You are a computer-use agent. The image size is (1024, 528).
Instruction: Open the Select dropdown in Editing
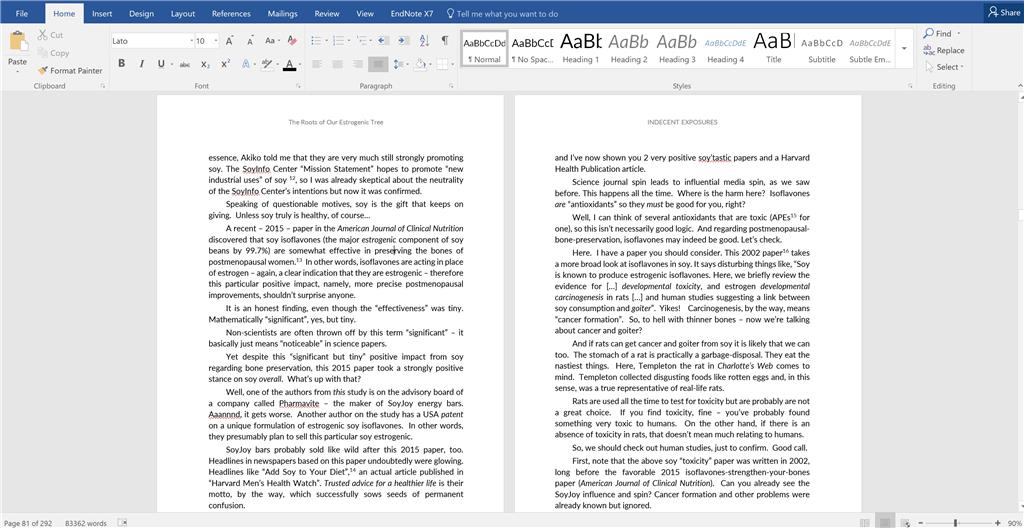[944, 67]
